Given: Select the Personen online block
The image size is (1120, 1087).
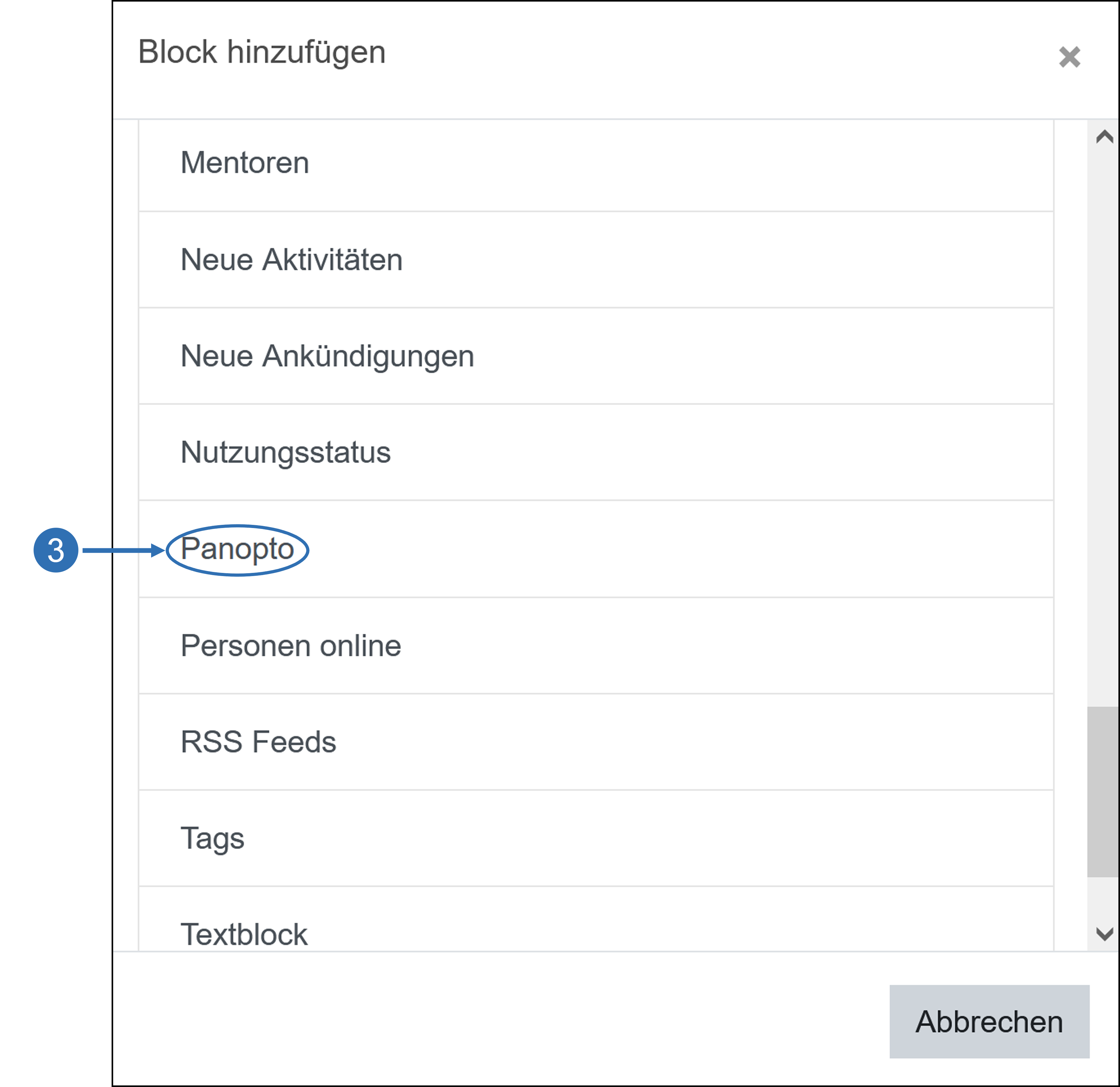Looking at the screenshot, I should (596, 646).
